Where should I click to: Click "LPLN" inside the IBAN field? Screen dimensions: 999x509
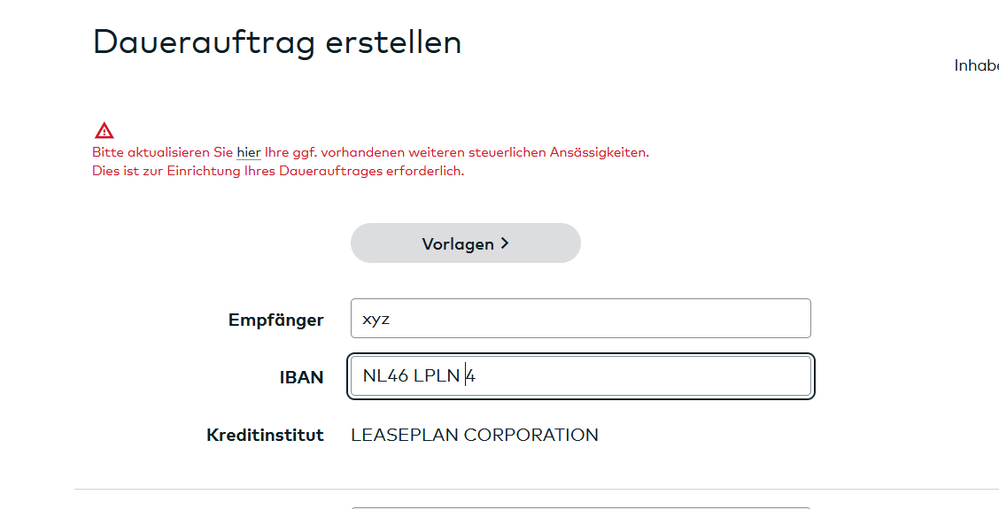(x=436, y=377)
